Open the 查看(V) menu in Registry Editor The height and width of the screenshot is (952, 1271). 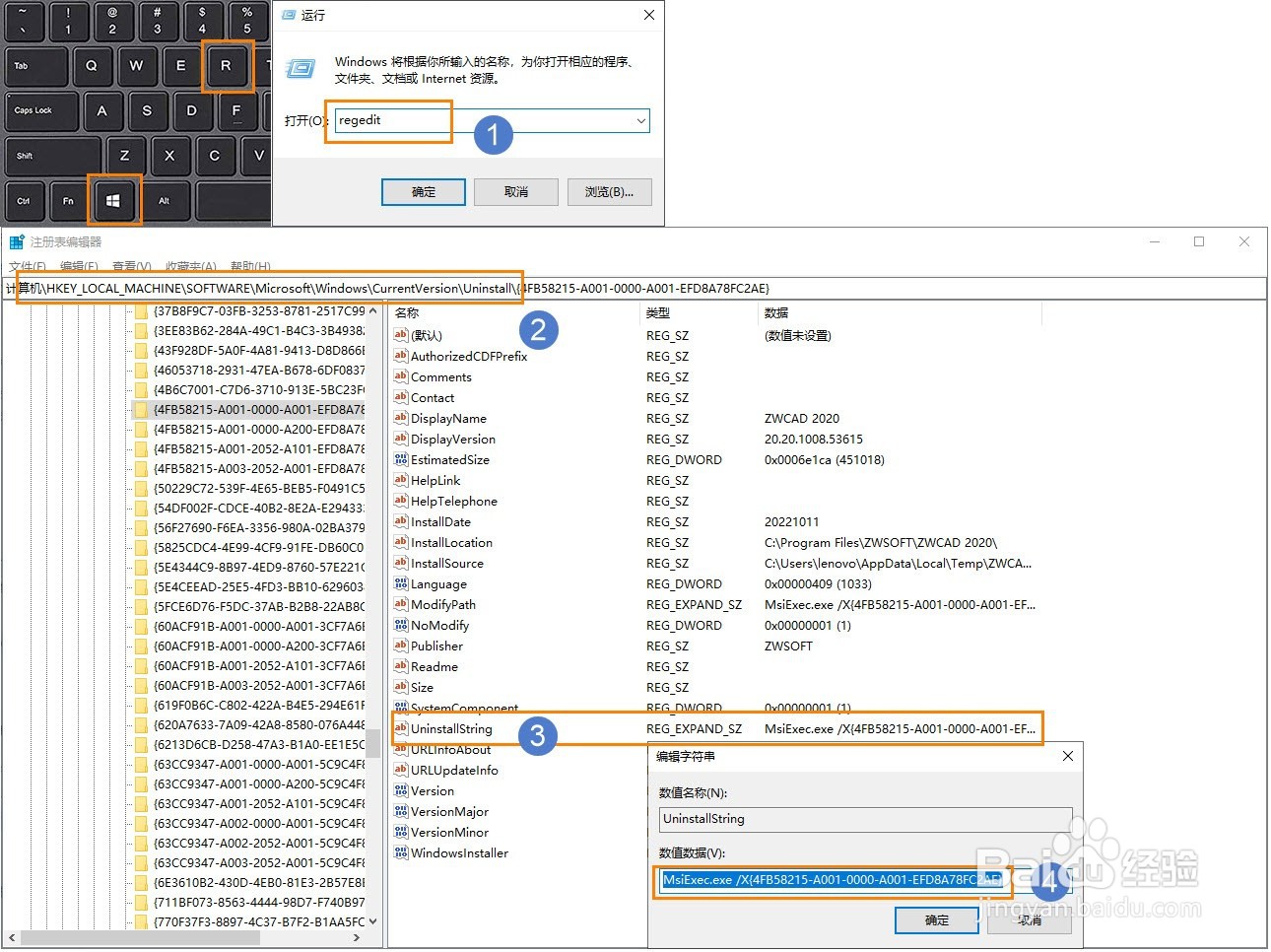pyautogui.click(x=132, y=267)
